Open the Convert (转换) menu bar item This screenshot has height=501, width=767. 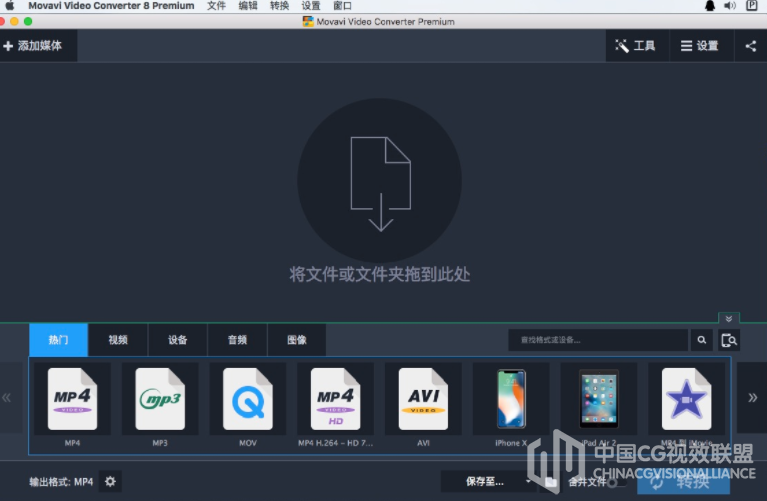coord(279,6)
